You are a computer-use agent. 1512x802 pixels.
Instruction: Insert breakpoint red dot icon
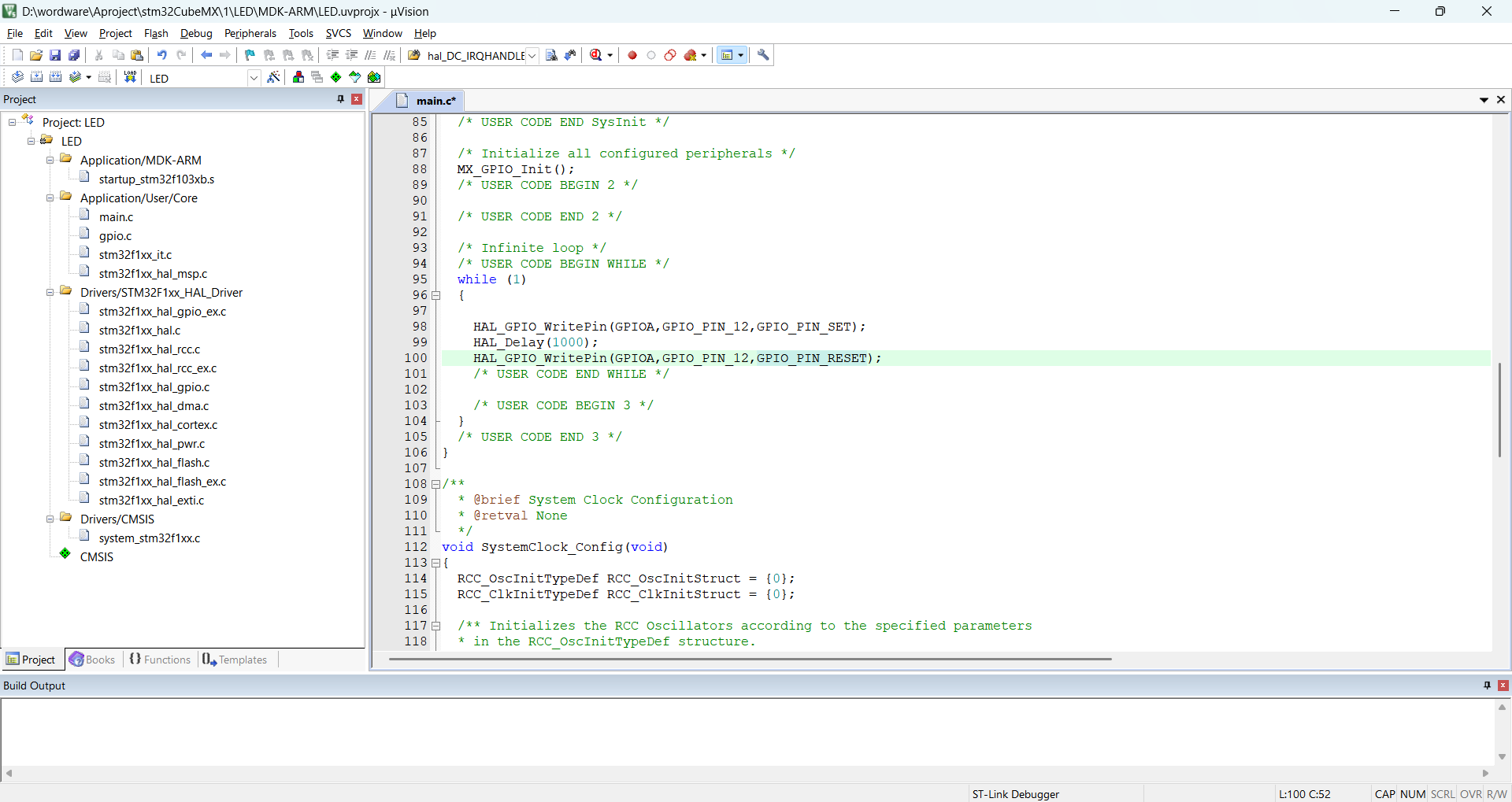click(632, 55)
